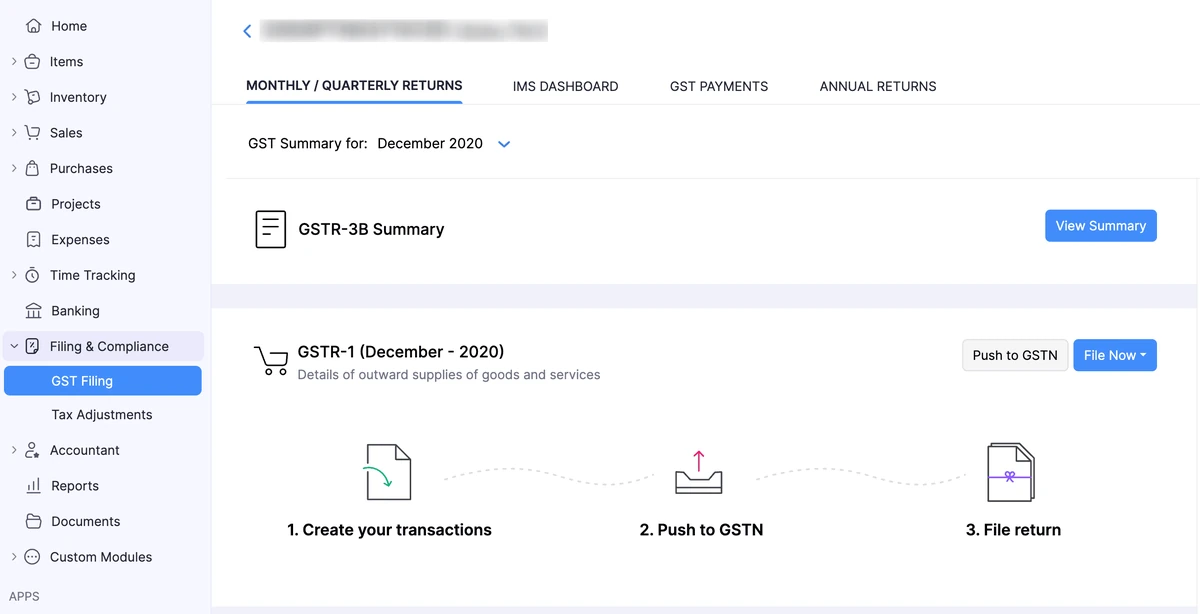Open Banking via its building icon
Image resolution: width=1200 pixels, height=614 pixels.
[x=33, y=311]
